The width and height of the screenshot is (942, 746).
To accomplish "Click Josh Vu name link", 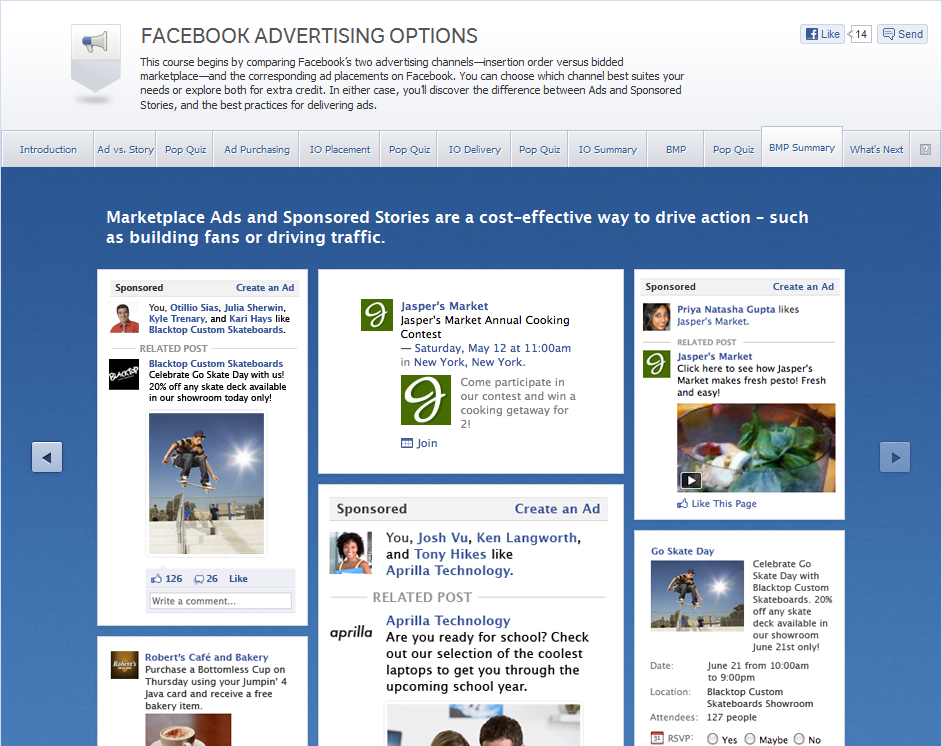I will (443, 538).
